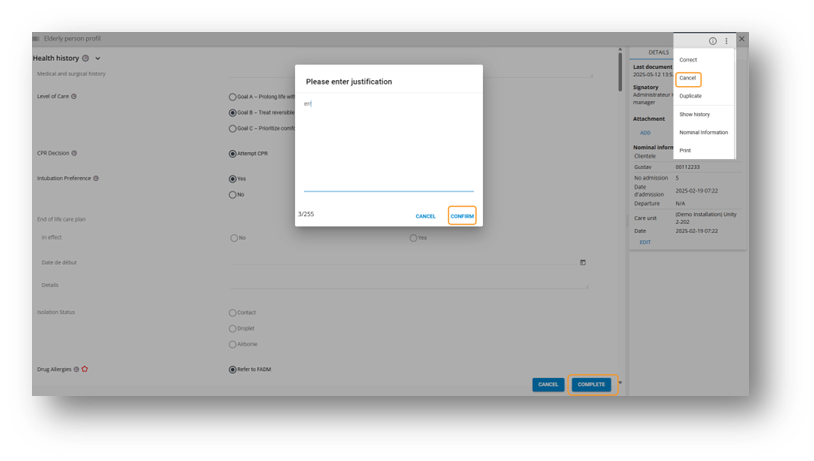Viewport: 814px width, 461px height.
Task: Open the three-dot more options icon
Action: point(726,41)
